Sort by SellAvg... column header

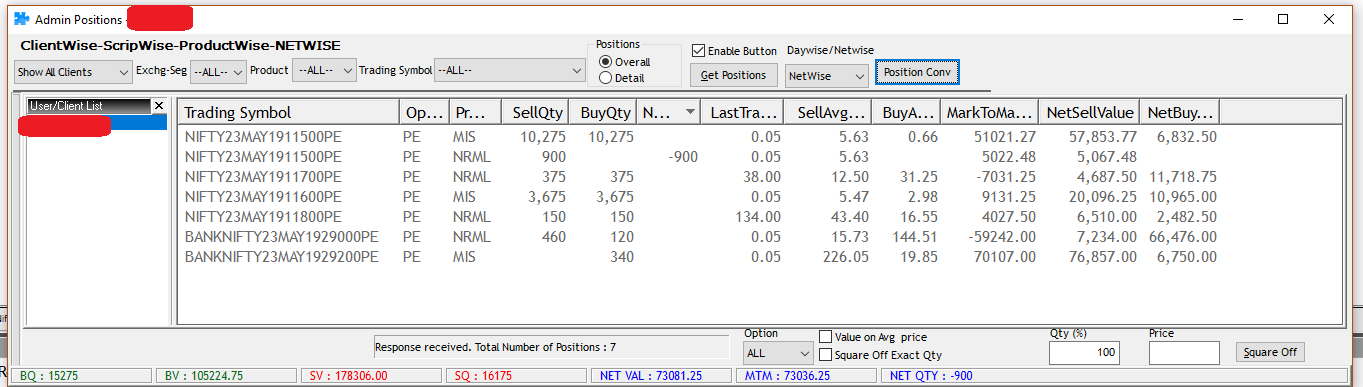pos(827,113)
